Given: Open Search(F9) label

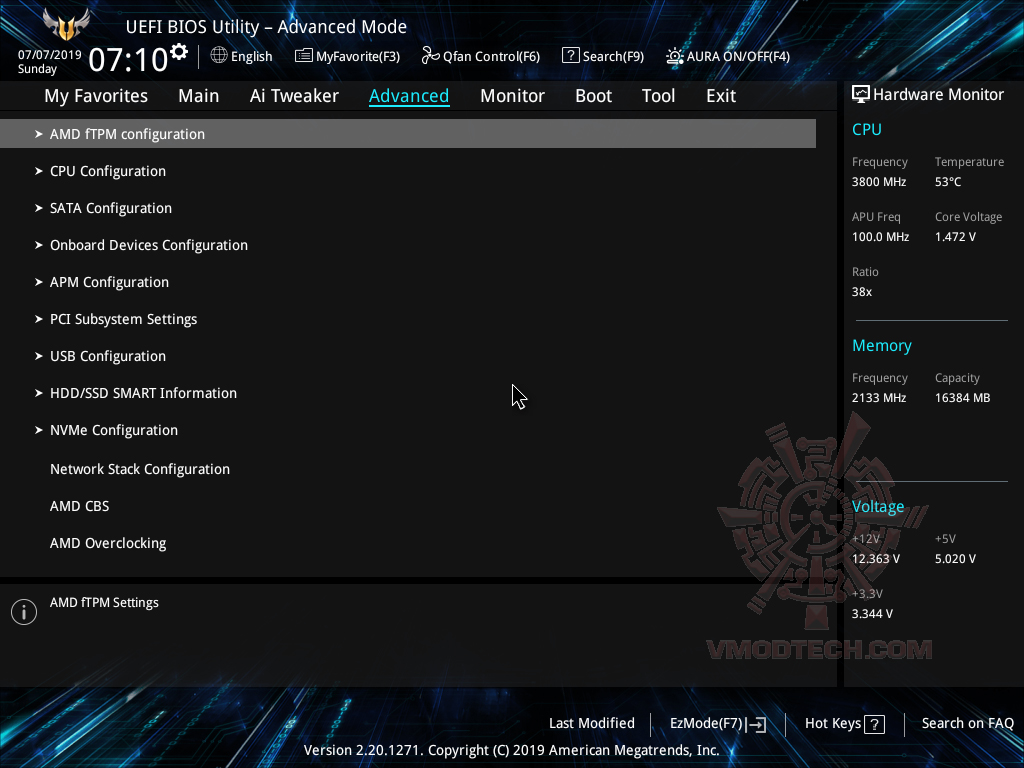Looking at the screenshot, I should coord(613,57).
